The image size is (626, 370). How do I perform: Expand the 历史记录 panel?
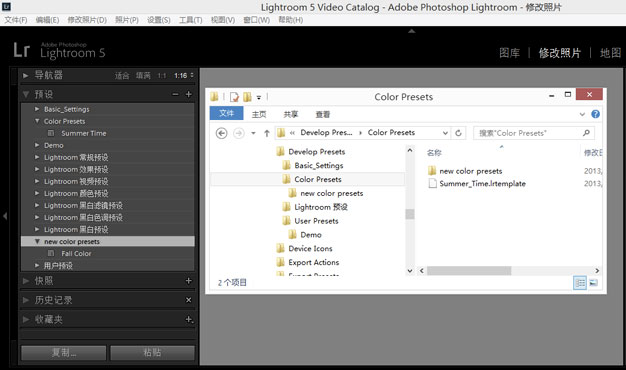pyautogui.click(x=26, y=300)
